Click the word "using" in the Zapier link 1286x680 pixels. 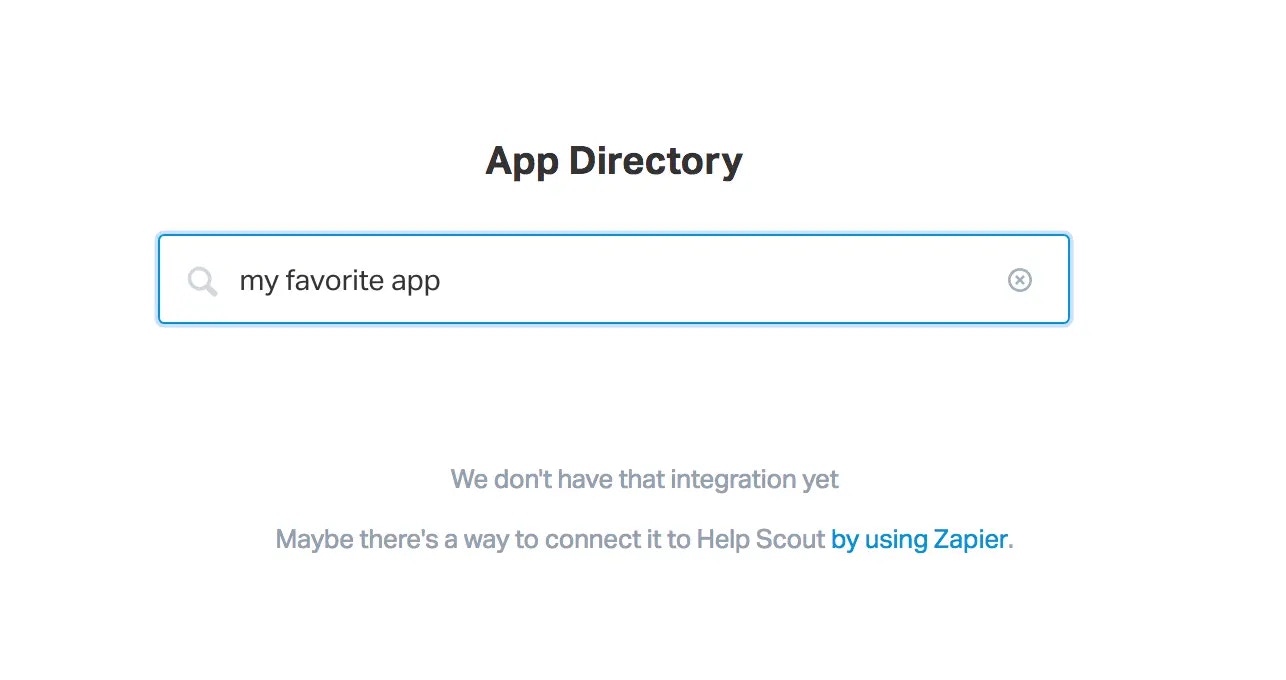coord(895,541)
